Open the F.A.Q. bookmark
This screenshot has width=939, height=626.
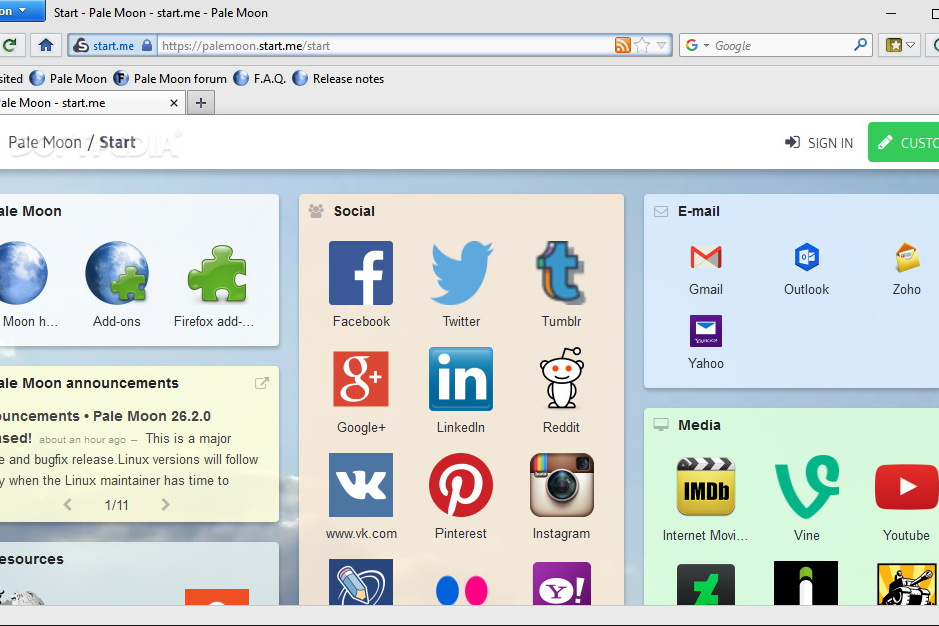point(259,78)
